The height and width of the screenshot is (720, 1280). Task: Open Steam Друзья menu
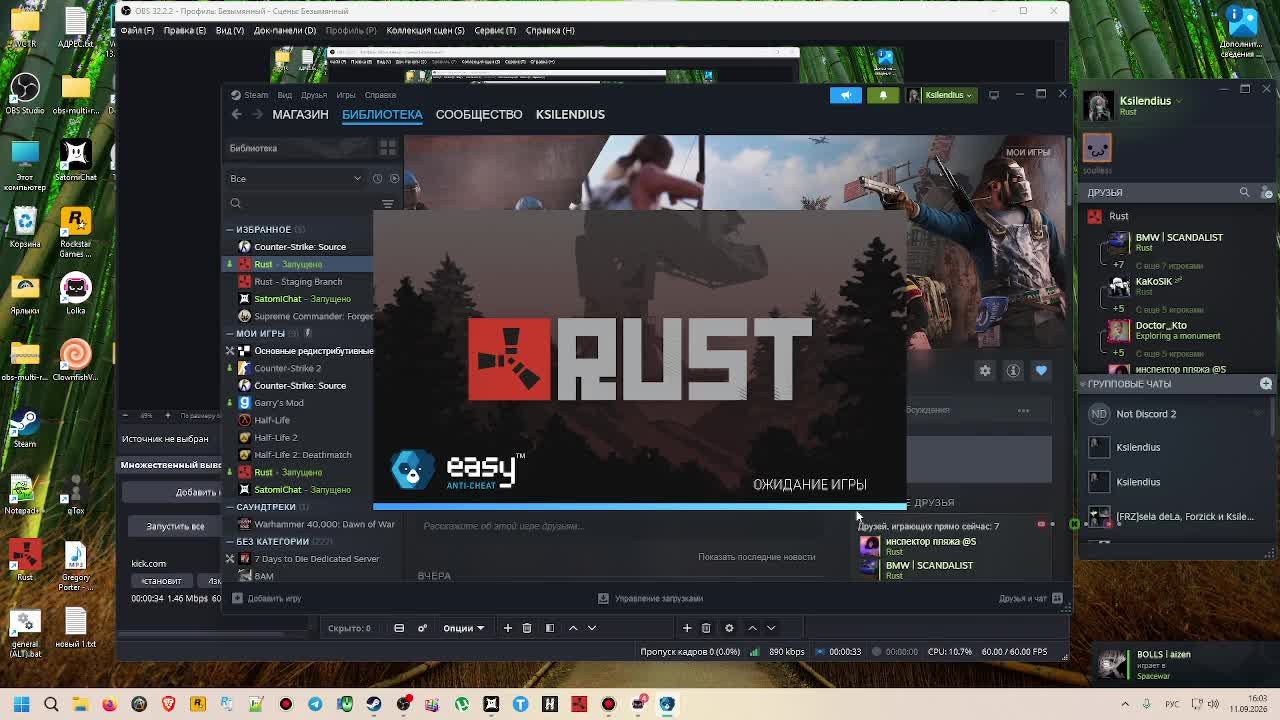[x=314, y=95]
